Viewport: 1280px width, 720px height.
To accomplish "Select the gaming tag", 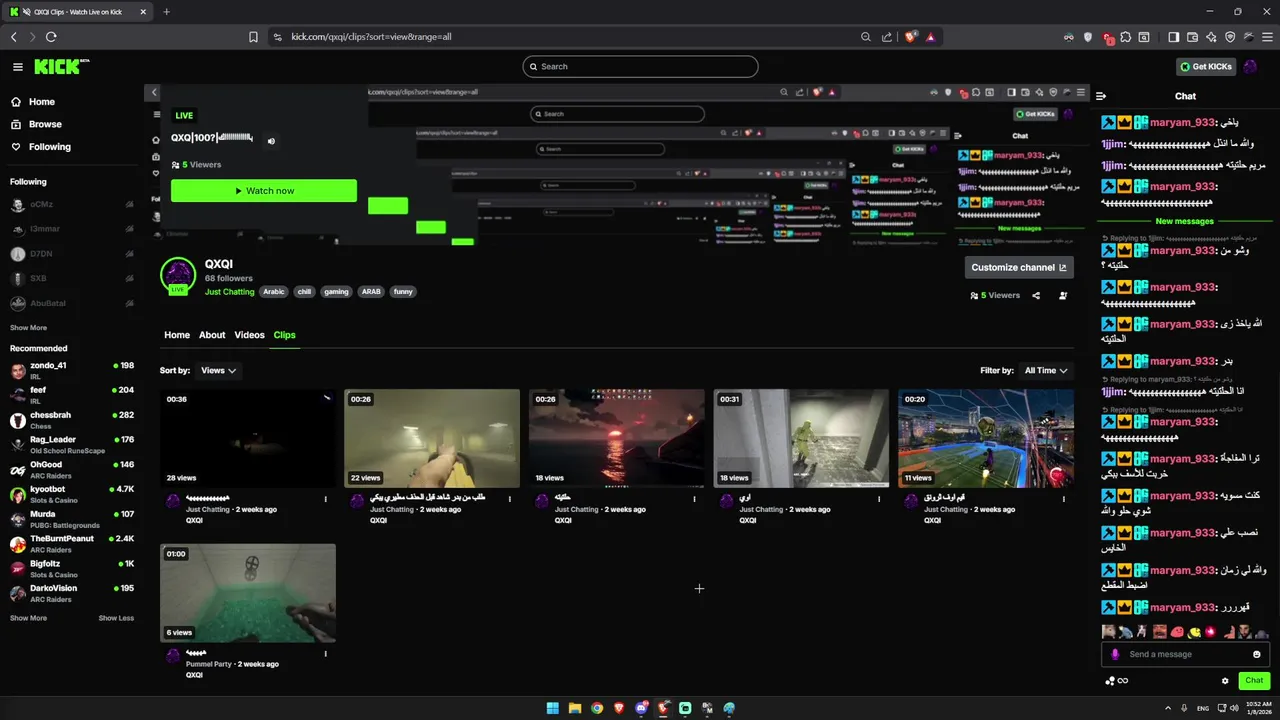I will [336, 292].
